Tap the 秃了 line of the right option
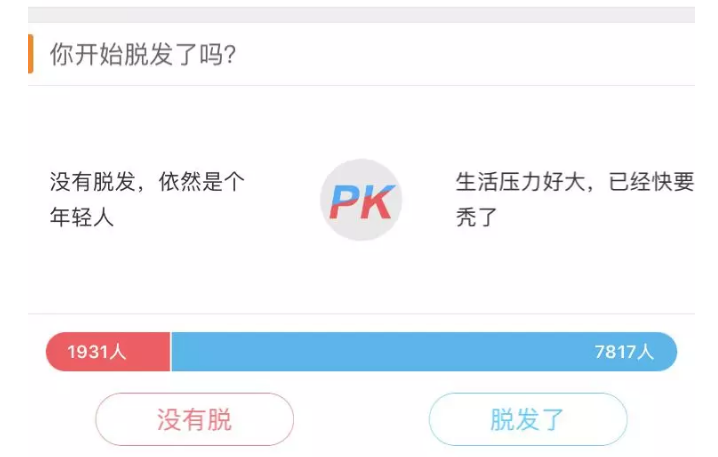 point(476,217)
